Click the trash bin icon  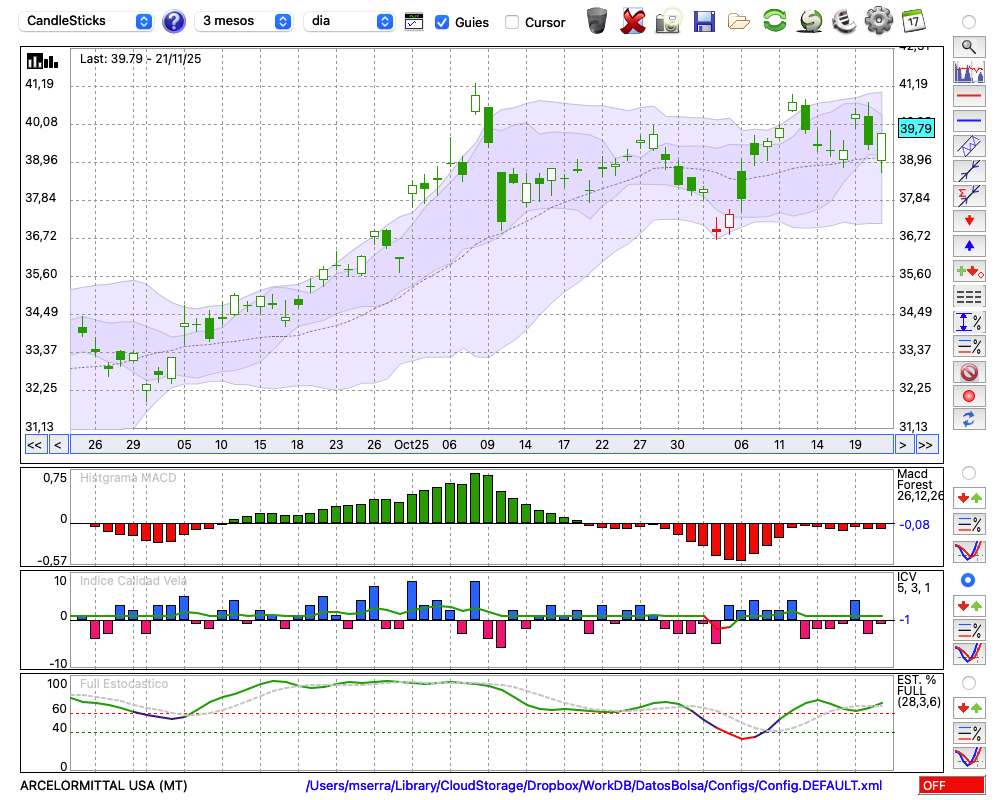coord(597,21)
